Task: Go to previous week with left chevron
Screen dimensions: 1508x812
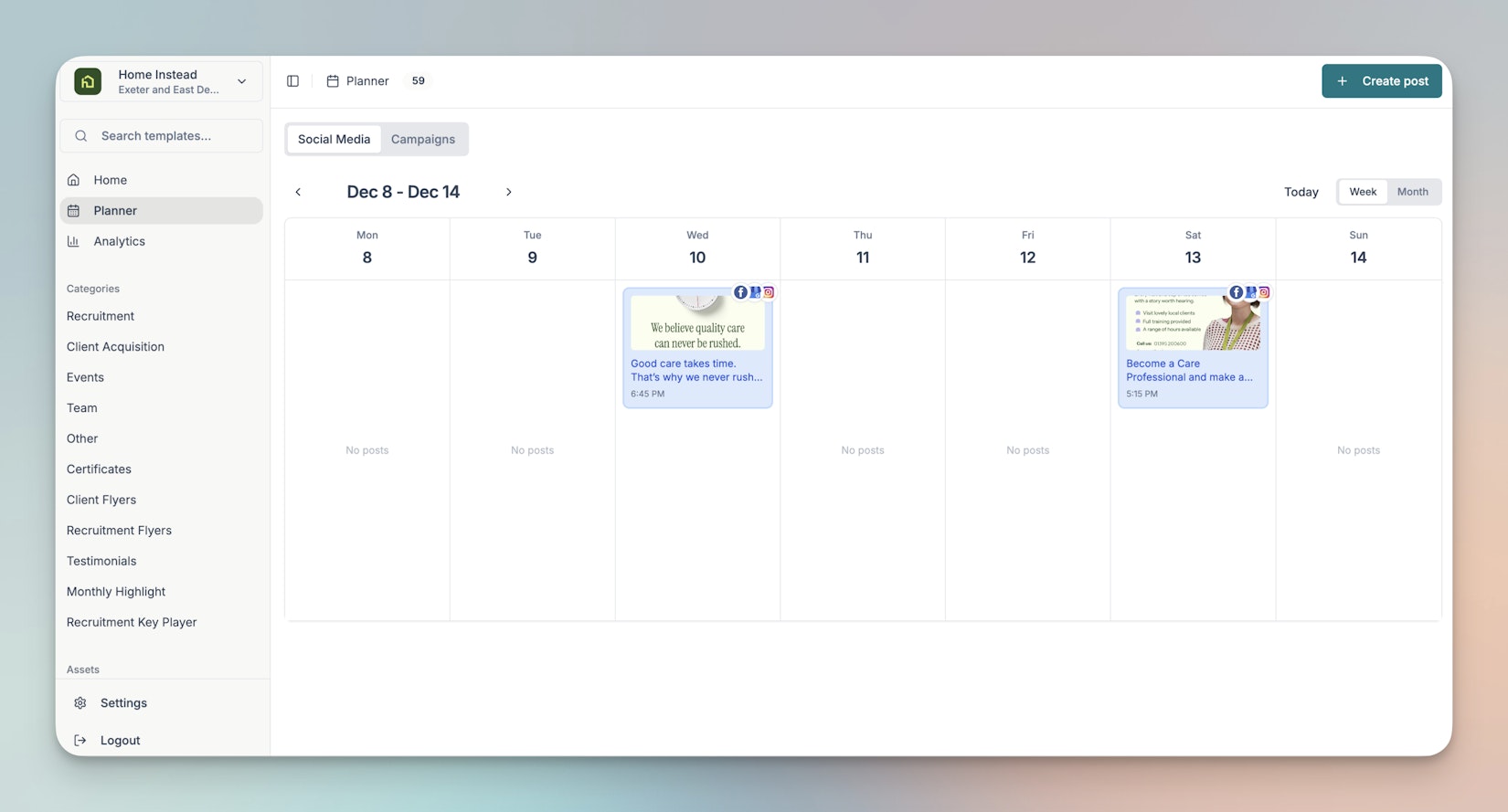Action: 298,192
